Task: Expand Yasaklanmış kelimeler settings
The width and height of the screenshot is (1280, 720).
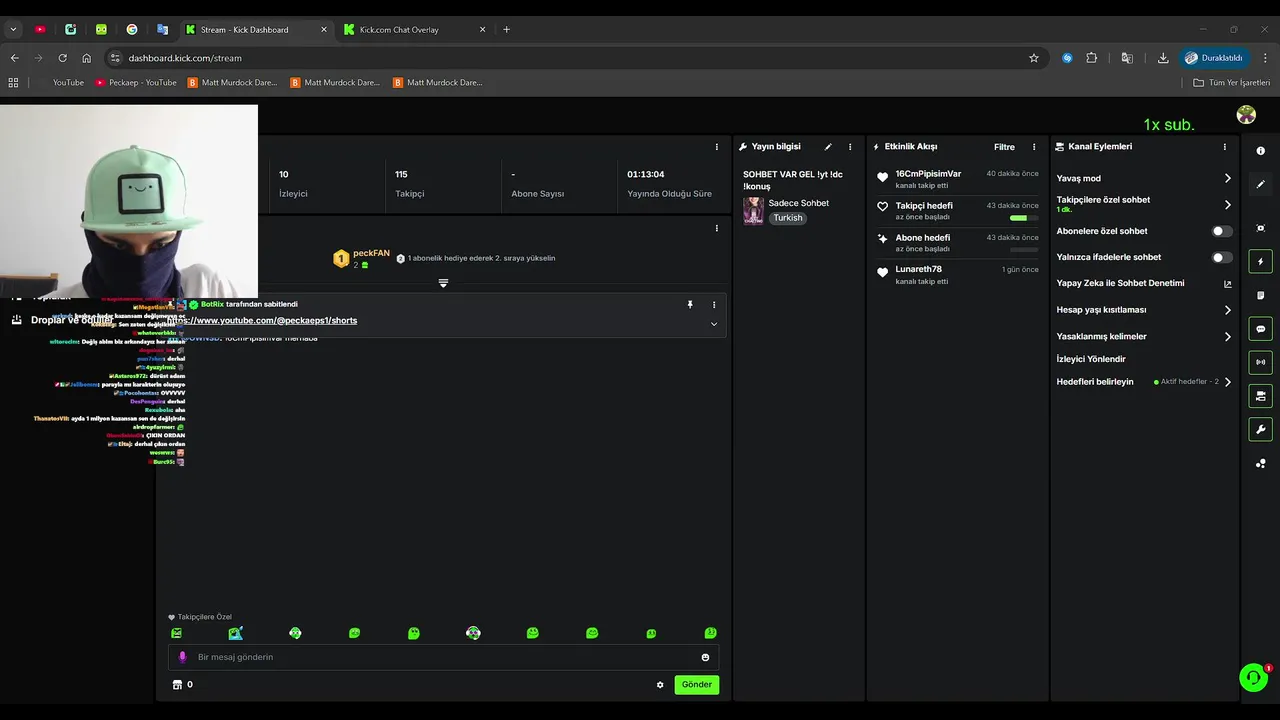Action: pyautogui.click(x=1228, y=336)
